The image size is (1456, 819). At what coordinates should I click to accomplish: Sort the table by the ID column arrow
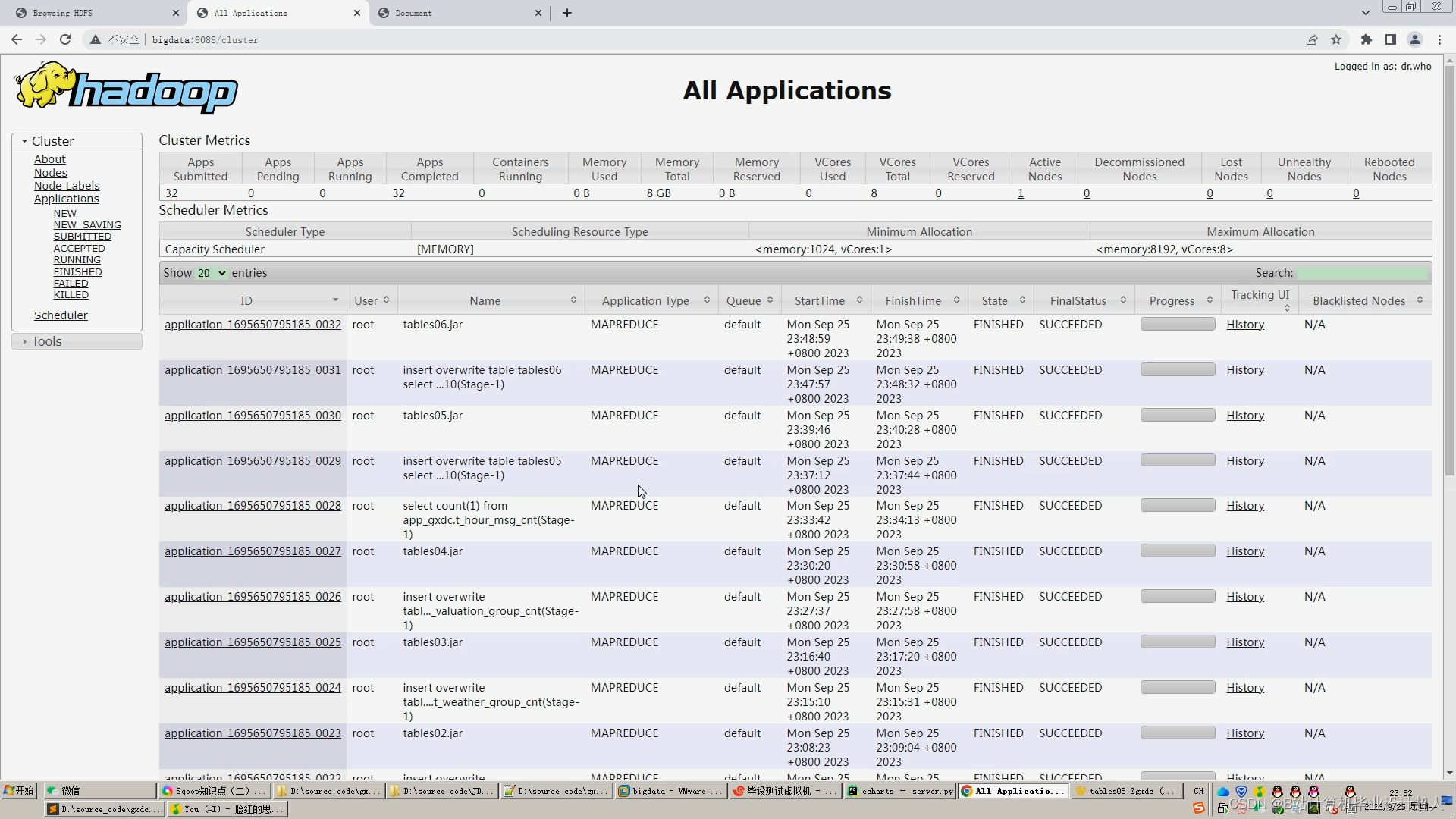(x=335, y=300)
